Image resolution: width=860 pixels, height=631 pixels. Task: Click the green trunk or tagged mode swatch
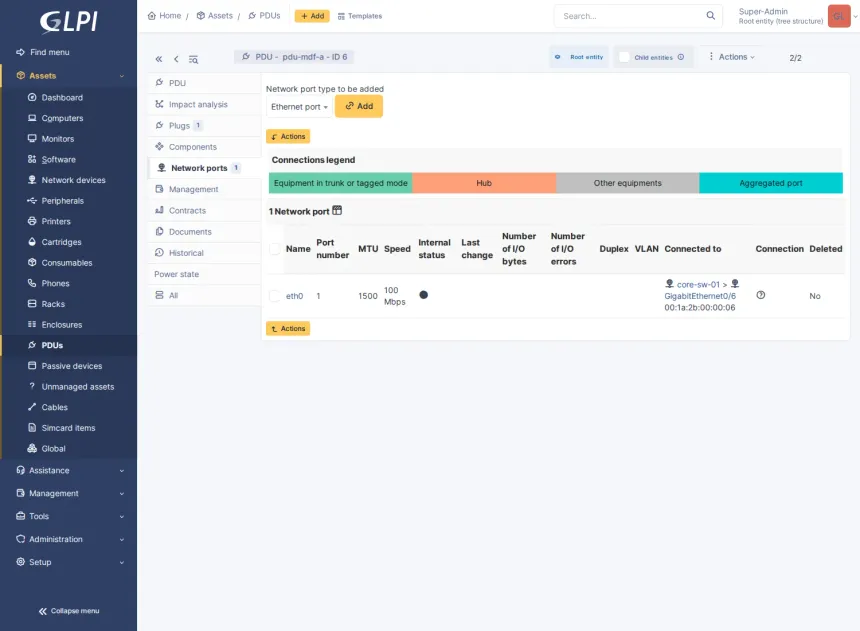pos(341,183)
